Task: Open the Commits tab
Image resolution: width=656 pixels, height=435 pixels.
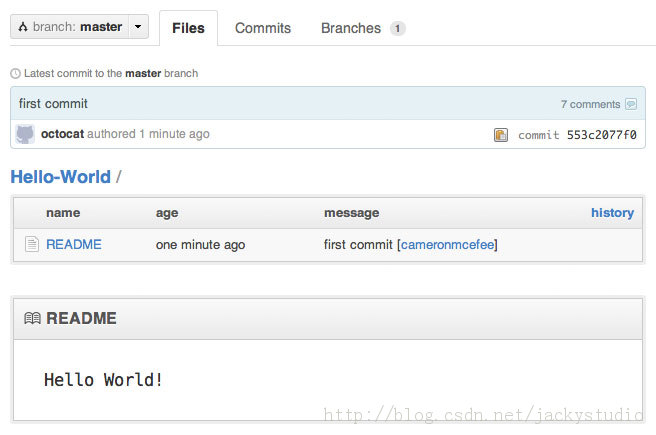Action: click(x=263, y=28)
